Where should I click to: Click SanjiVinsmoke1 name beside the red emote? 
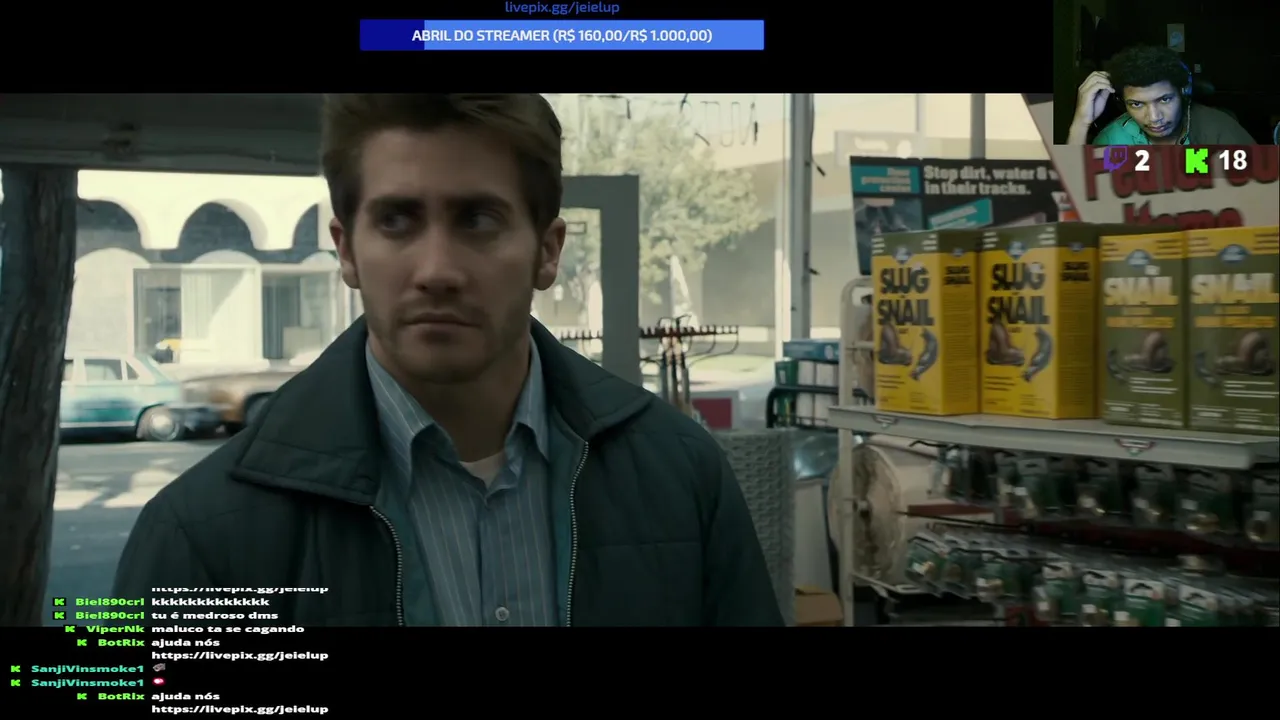click(x=88, y=683)
